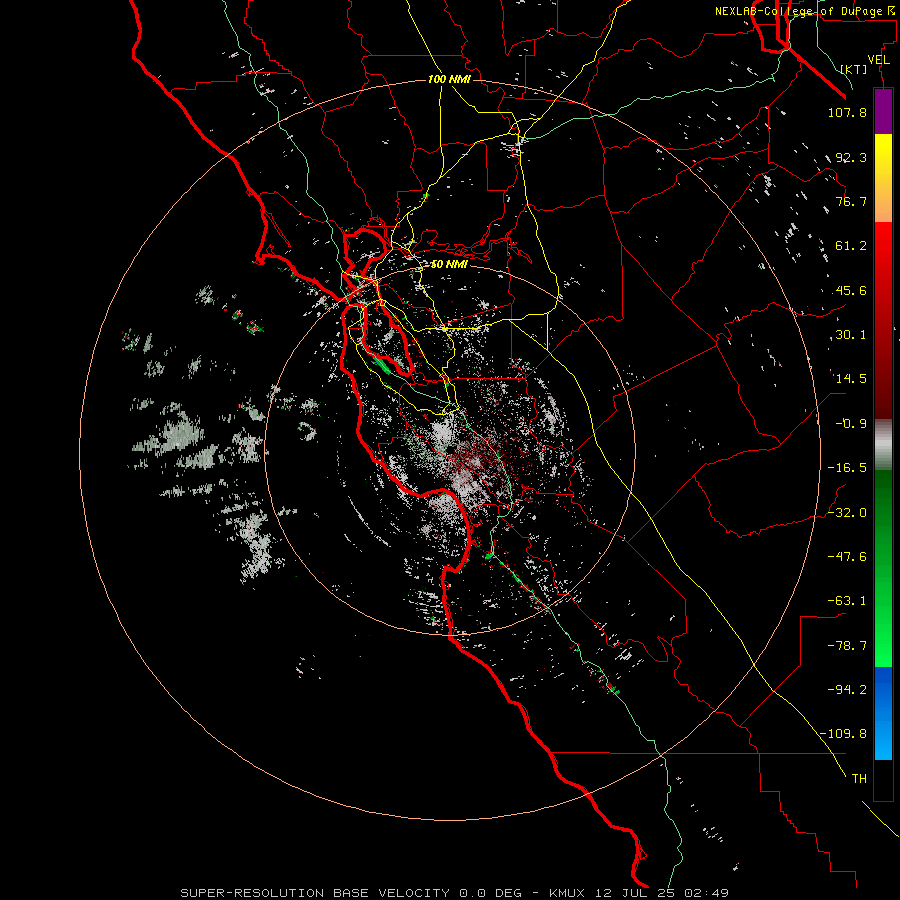Click the 0.0 DEG elevation angle text
The height and width of the screenshot is (900, 900).
491,893
